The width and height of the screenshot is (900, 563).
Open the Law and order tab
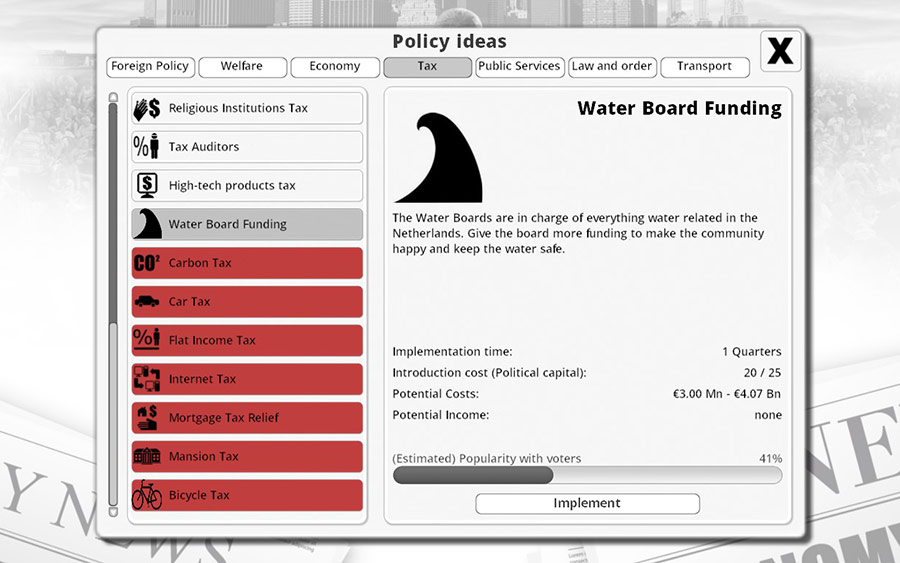[612, 67]
